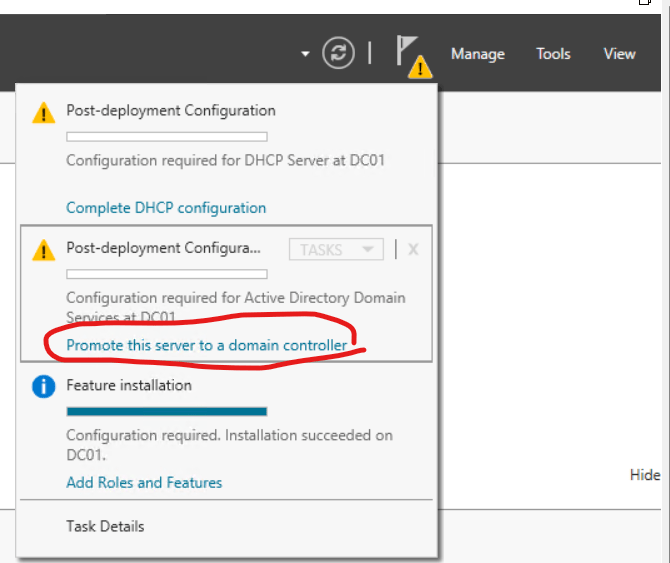Dismiss the AD DS notification with X

[x=413, y=249]
